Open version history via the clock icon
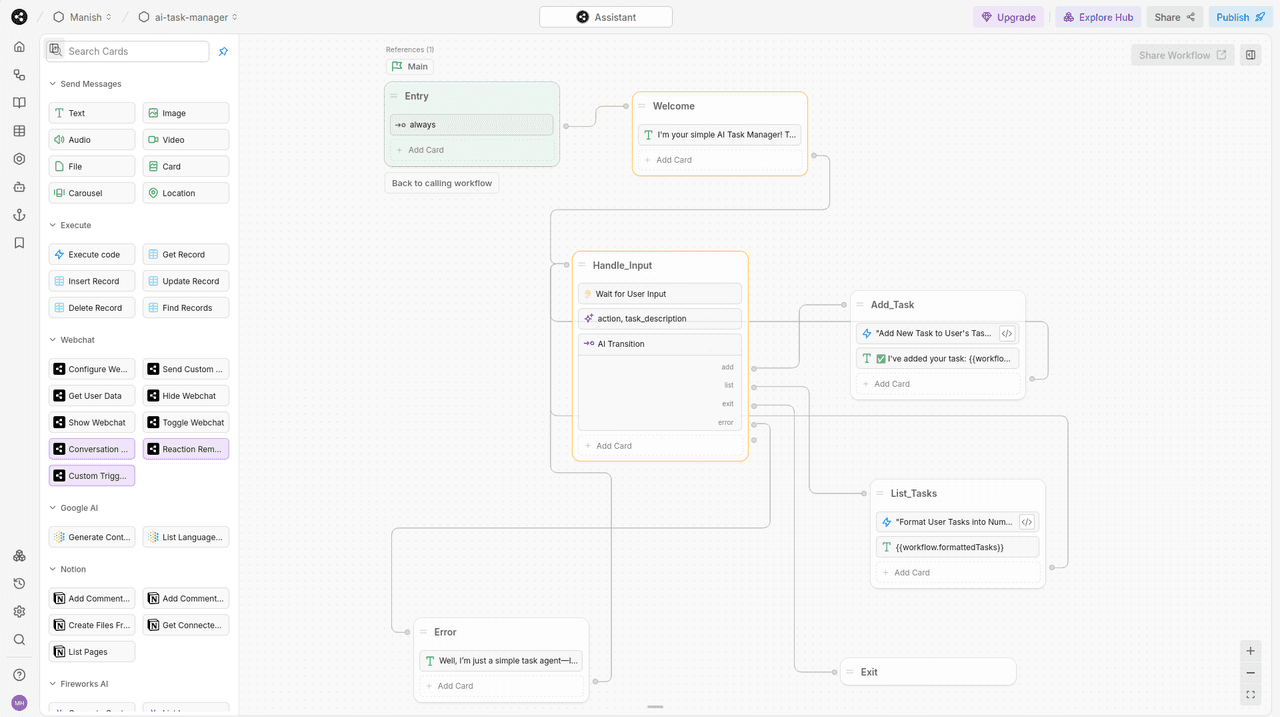Screen dimensions: 1280x717 pyautogui.click(x=18, y=583)
